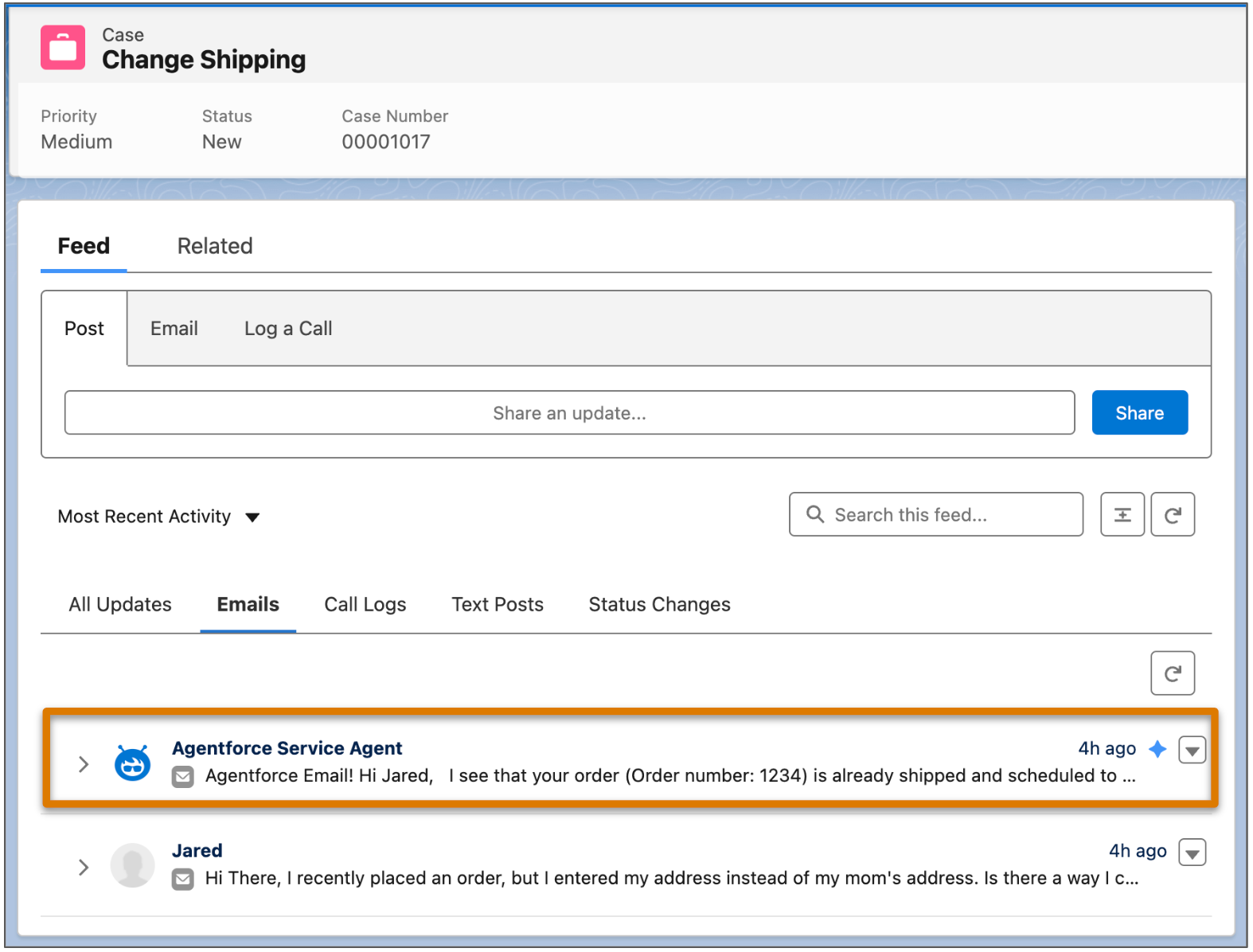Show the All Updates filter
This screenshot has height=952, width=1253.
click(x=120, y=605)
